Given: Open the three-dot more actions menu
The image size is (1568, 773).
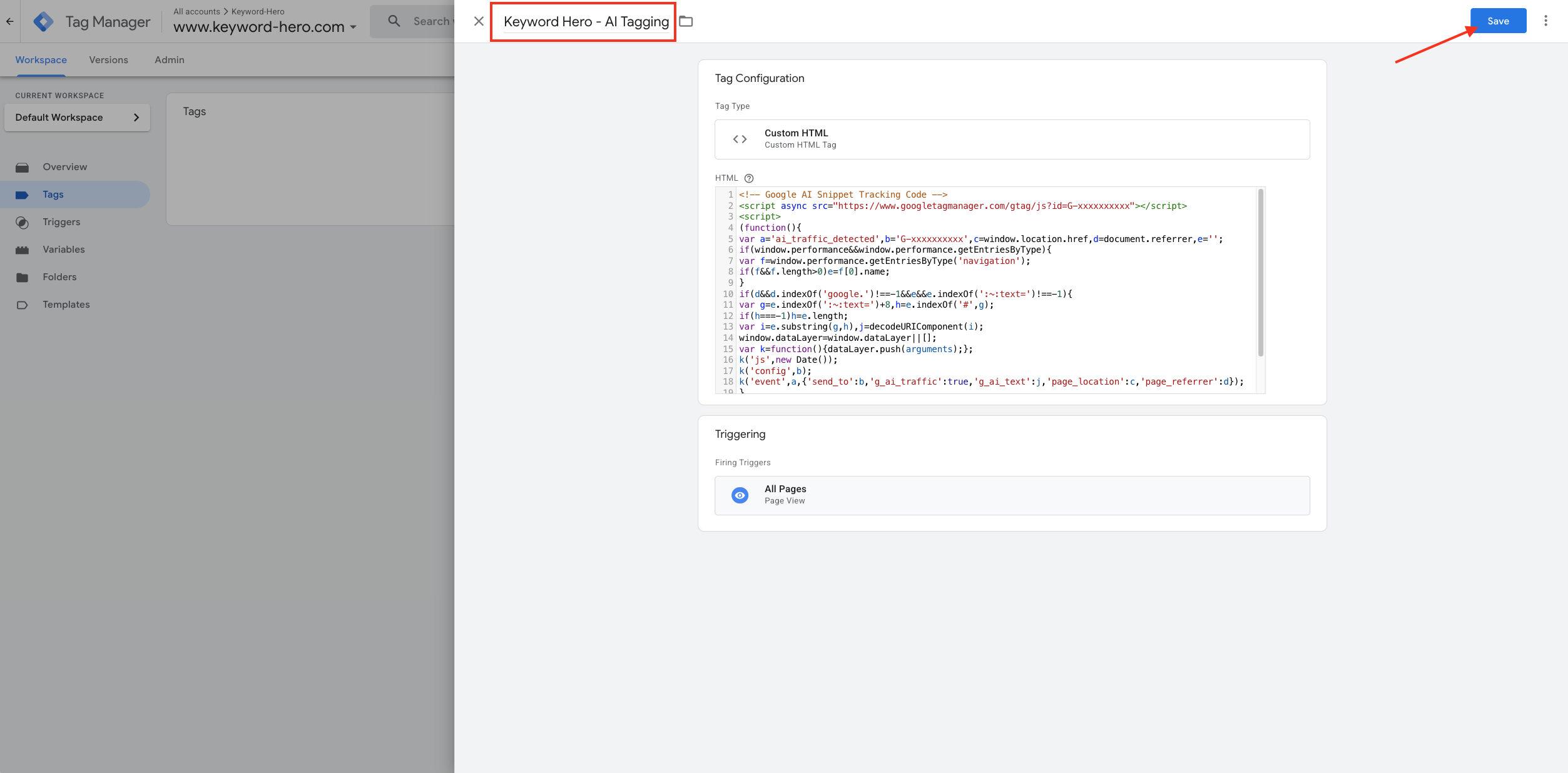Looking at the screenshot, I should pos(1545,21).
